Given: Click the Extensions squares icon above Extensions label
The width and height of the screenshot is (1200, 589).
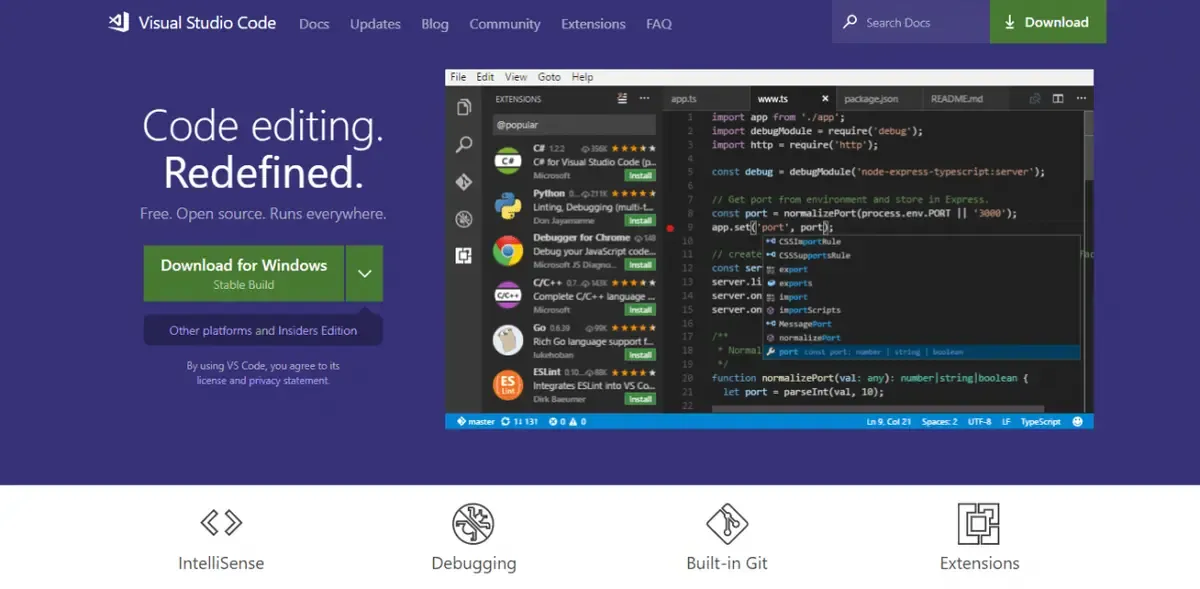Looking at the screenshot, I should tap(979, 524).
